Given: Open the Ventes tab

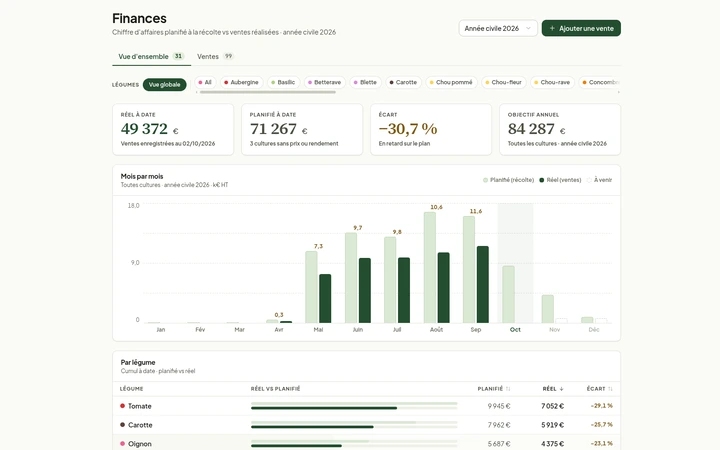Looking at the screenshot, I should tap(215, 56).
